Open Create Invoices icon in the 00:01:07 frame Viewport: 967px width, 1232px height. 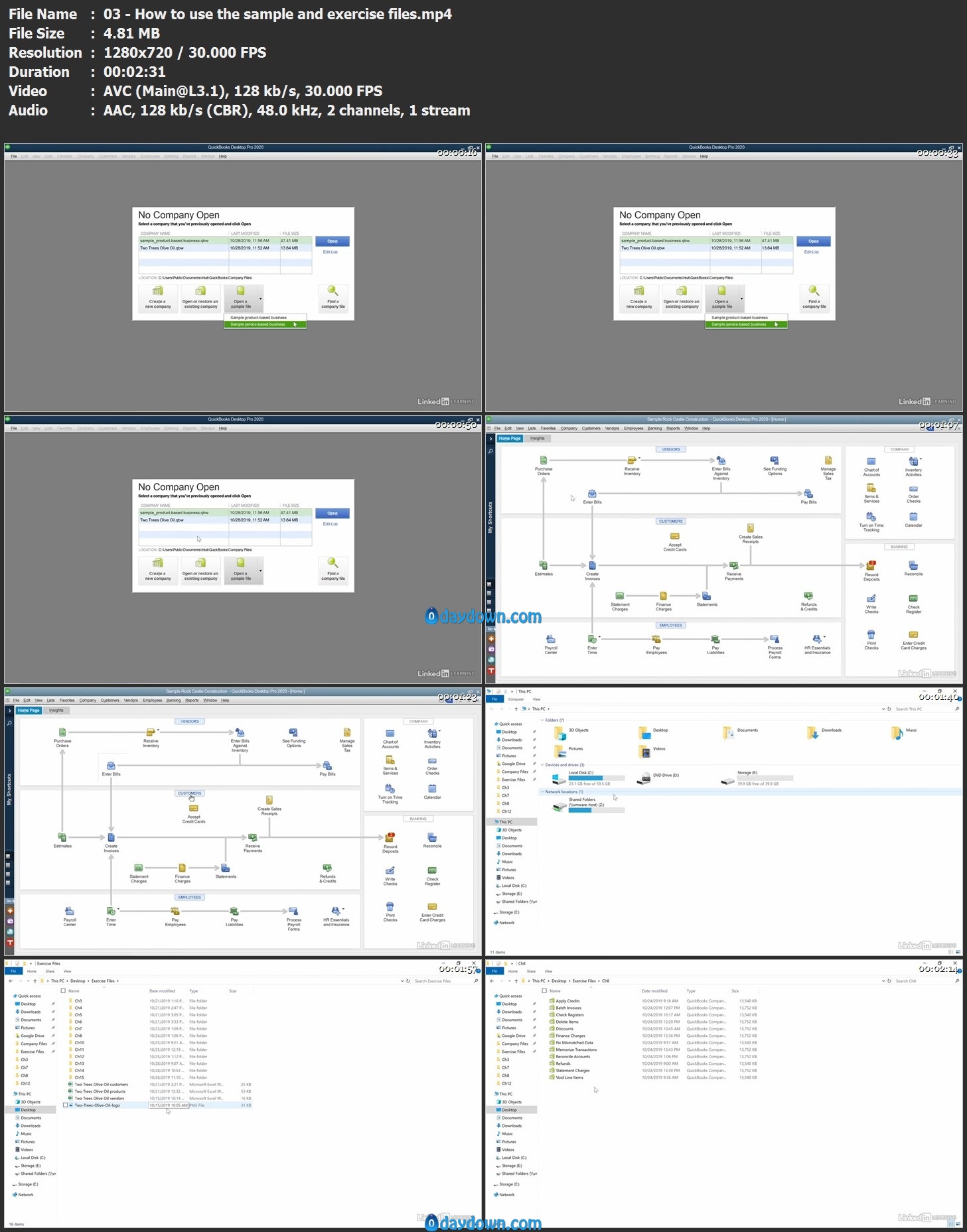592,565
